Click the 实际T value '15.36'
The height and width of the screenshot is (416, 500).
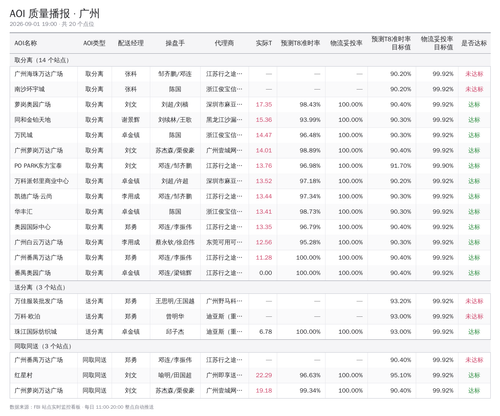tap(264, 120)
